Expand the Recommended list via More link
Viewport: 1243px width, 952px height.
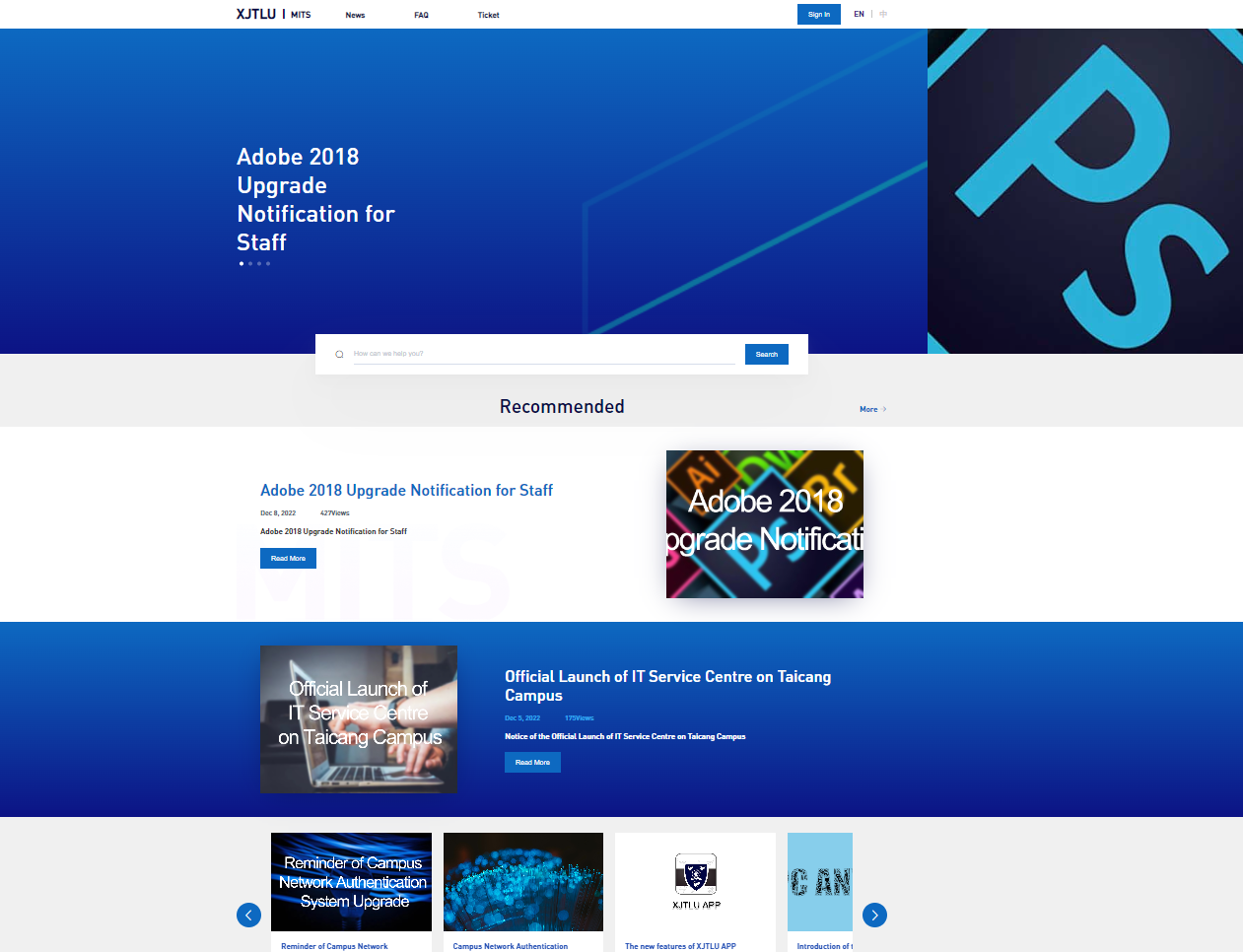[871, 409]
